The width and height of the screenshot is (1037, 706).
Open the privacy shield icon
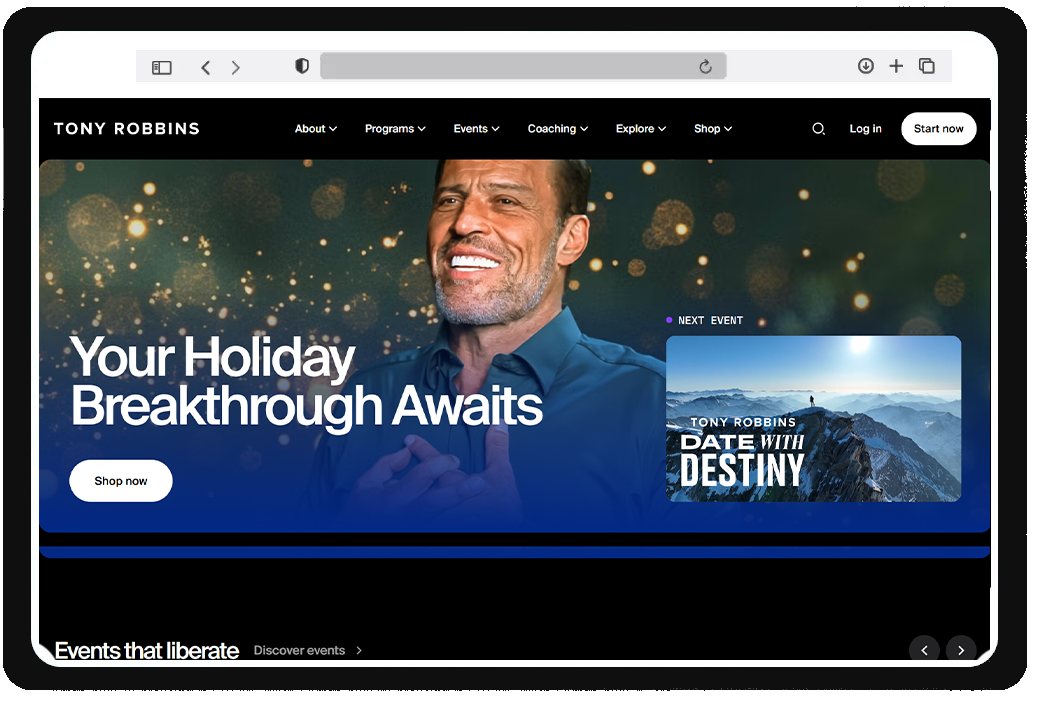(302, 66)
